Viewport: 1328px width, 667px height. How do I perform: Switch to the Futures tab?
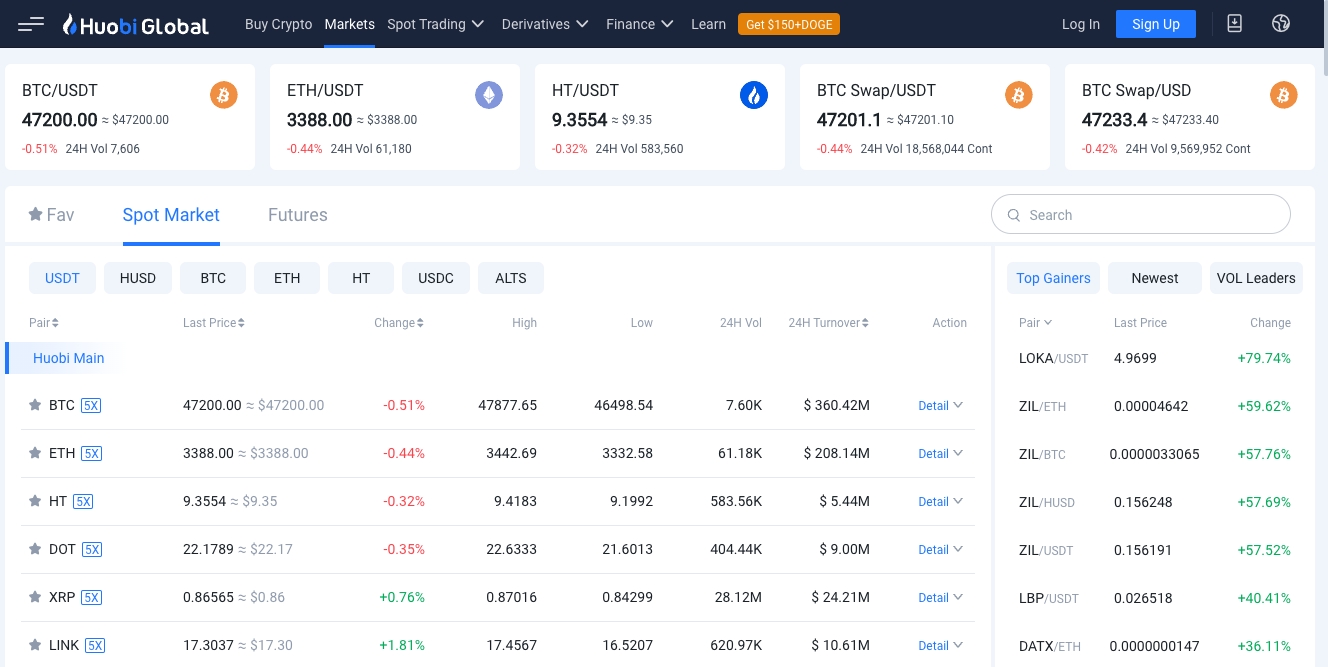[297, 215]
